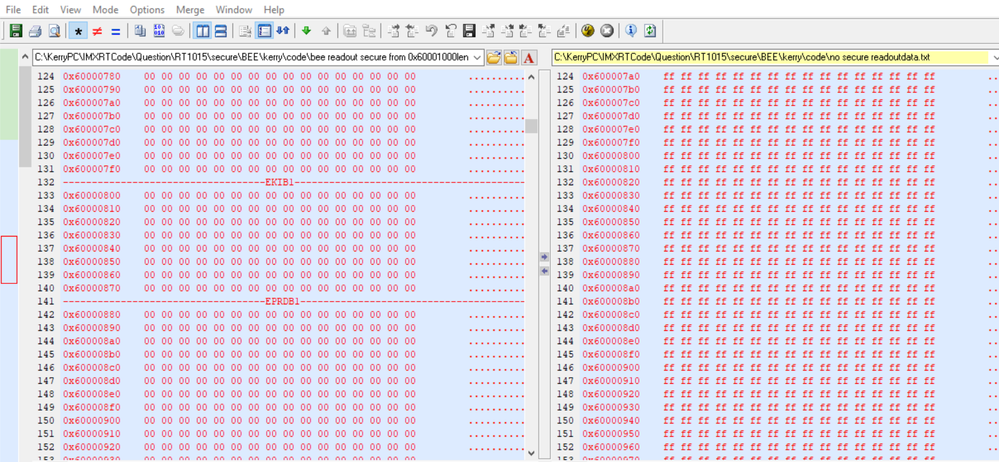Expand the right file path dropdown

pyautogui.click(x=994, y=57)
